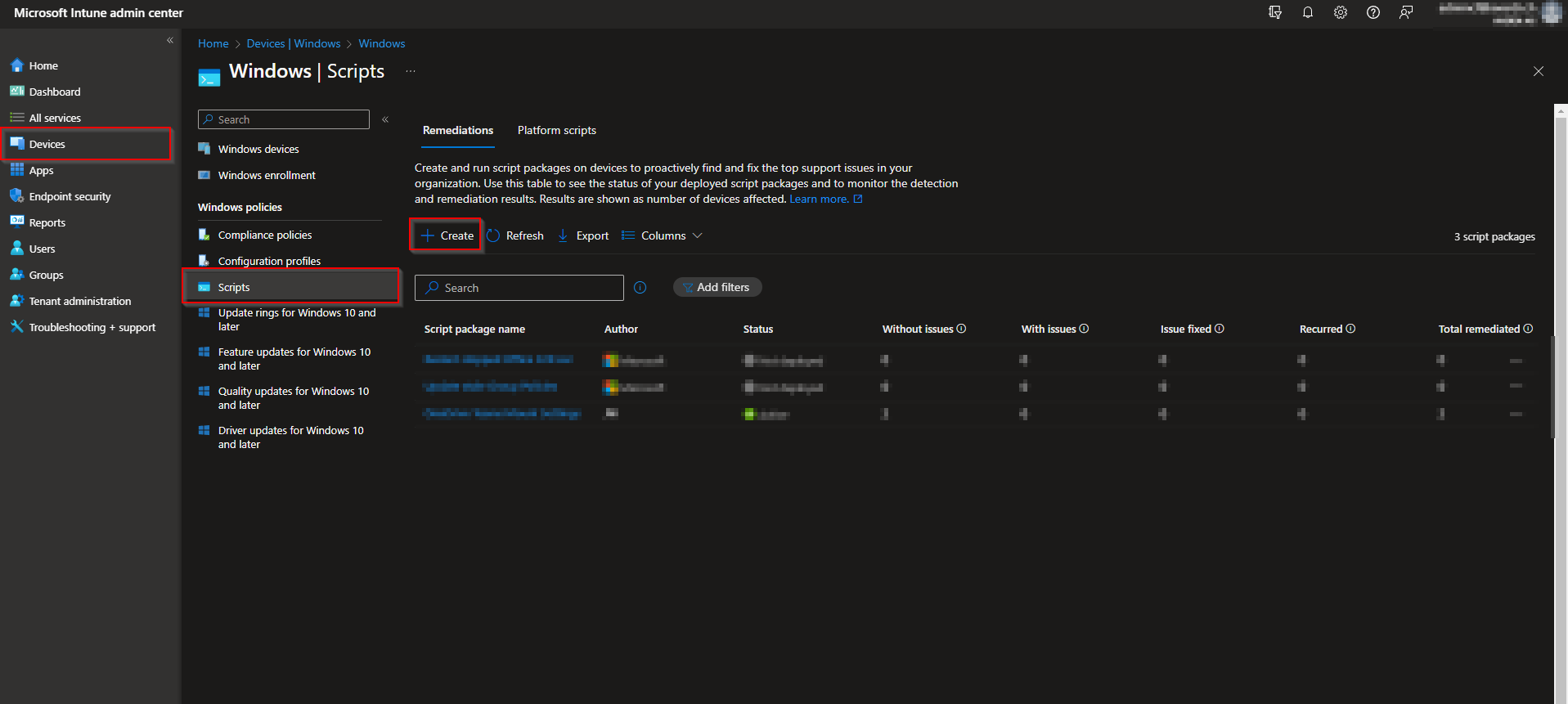This screenshot has width=1568, height=704.
Task: Collapse the main left navigation pane
Action: tap(170, 40)
